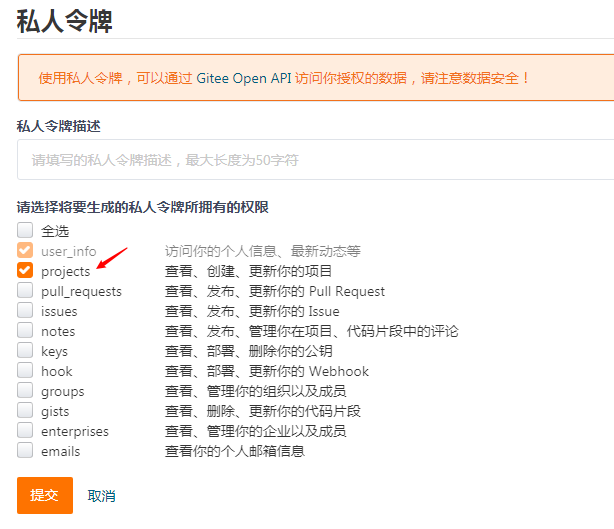Viewport: 614px width, 529px height.
Task: Click description 查看、发布、更新你的 Issue
Action: pos(252,311)
